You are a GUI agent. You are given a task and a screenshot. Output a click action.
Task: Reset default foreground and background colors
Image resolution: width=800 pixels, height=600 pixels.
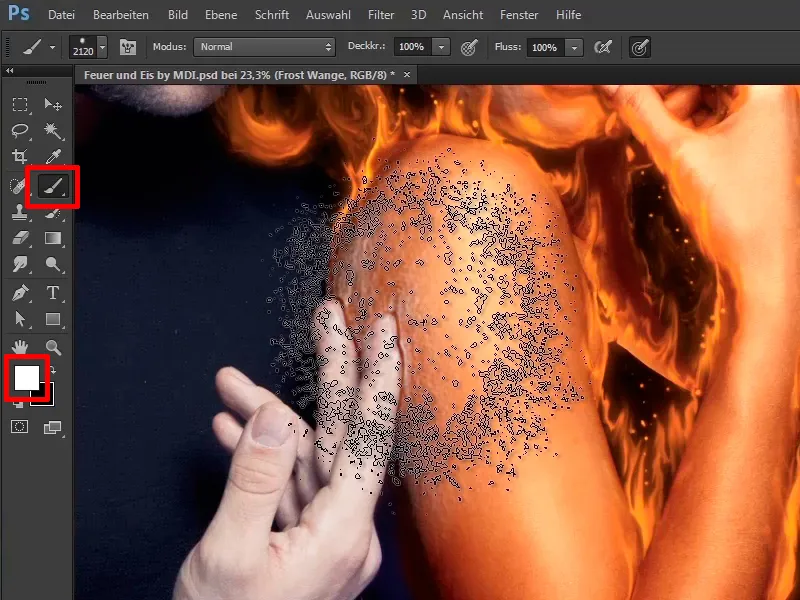(17, 404)
